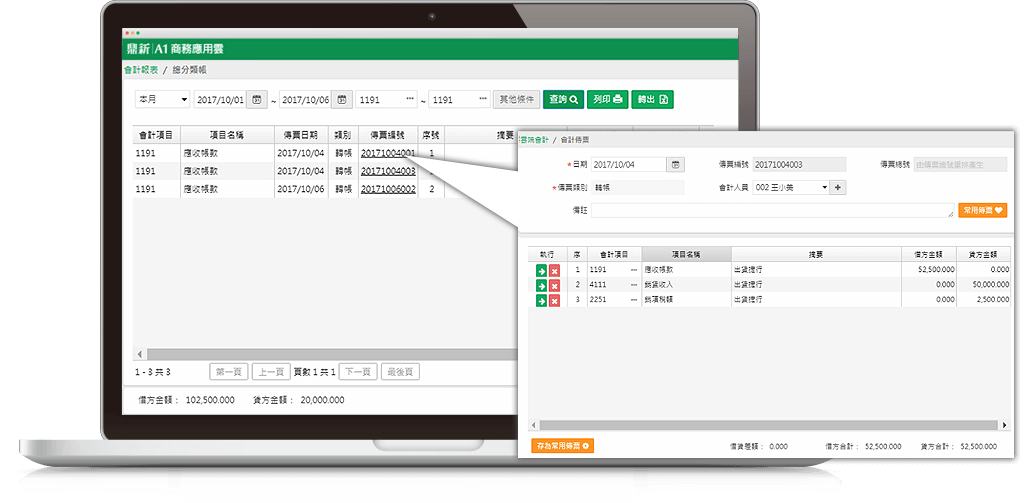Screen dimensions: 1035x503
Task: Go to 會計報表 breadcrumb link
Action: (x=141, y=70)
